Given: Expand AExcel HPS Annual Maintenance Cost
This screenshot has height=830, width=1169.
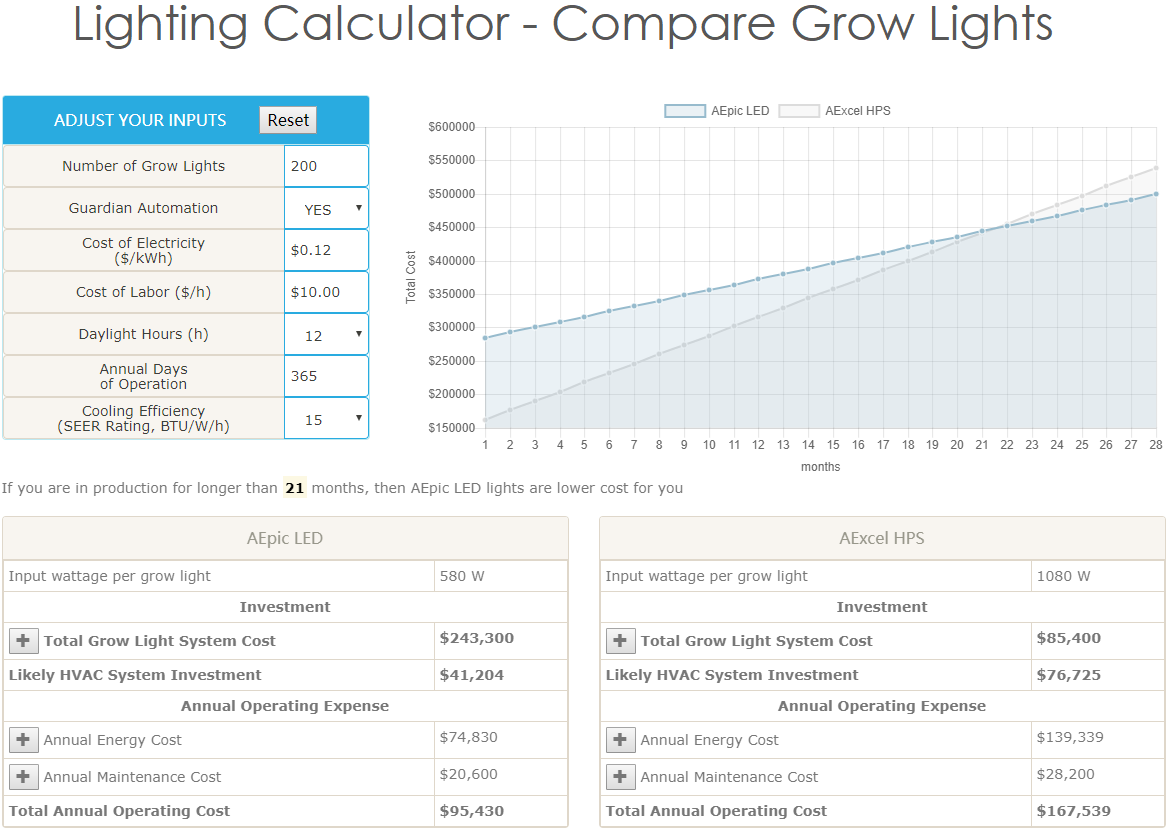Looking at the screenshot, I should click(620, 776).
